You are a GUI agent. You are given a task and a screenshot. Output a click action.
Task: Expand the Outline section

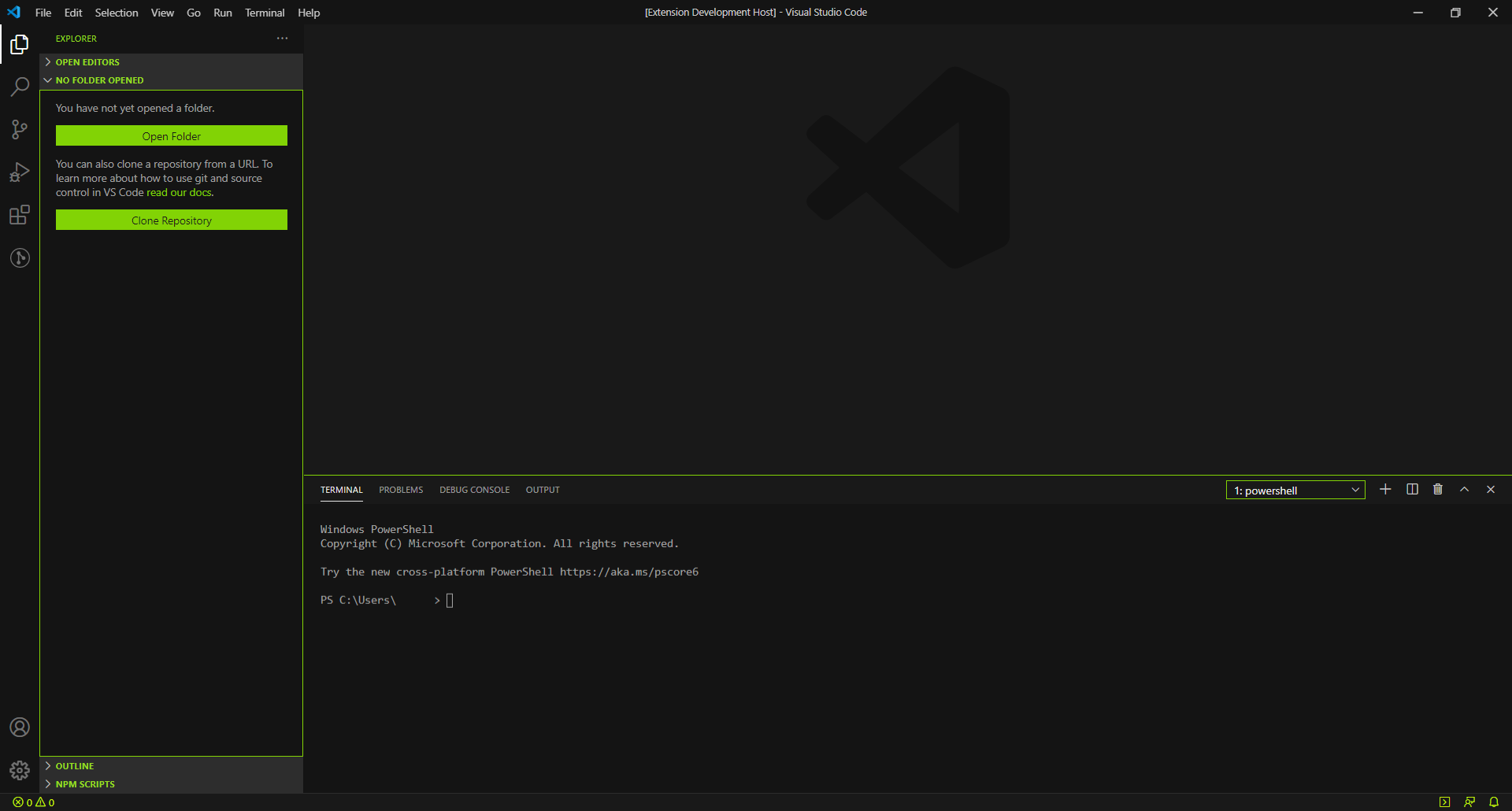(171, 766)
